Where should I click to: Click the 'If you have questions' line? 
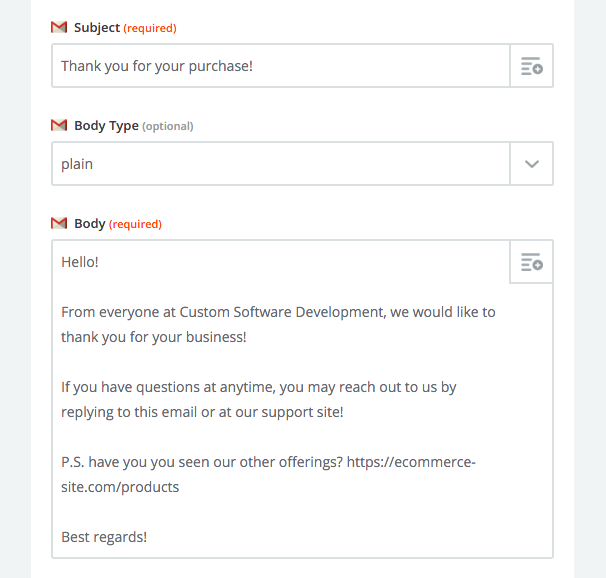tap(259, 387)
